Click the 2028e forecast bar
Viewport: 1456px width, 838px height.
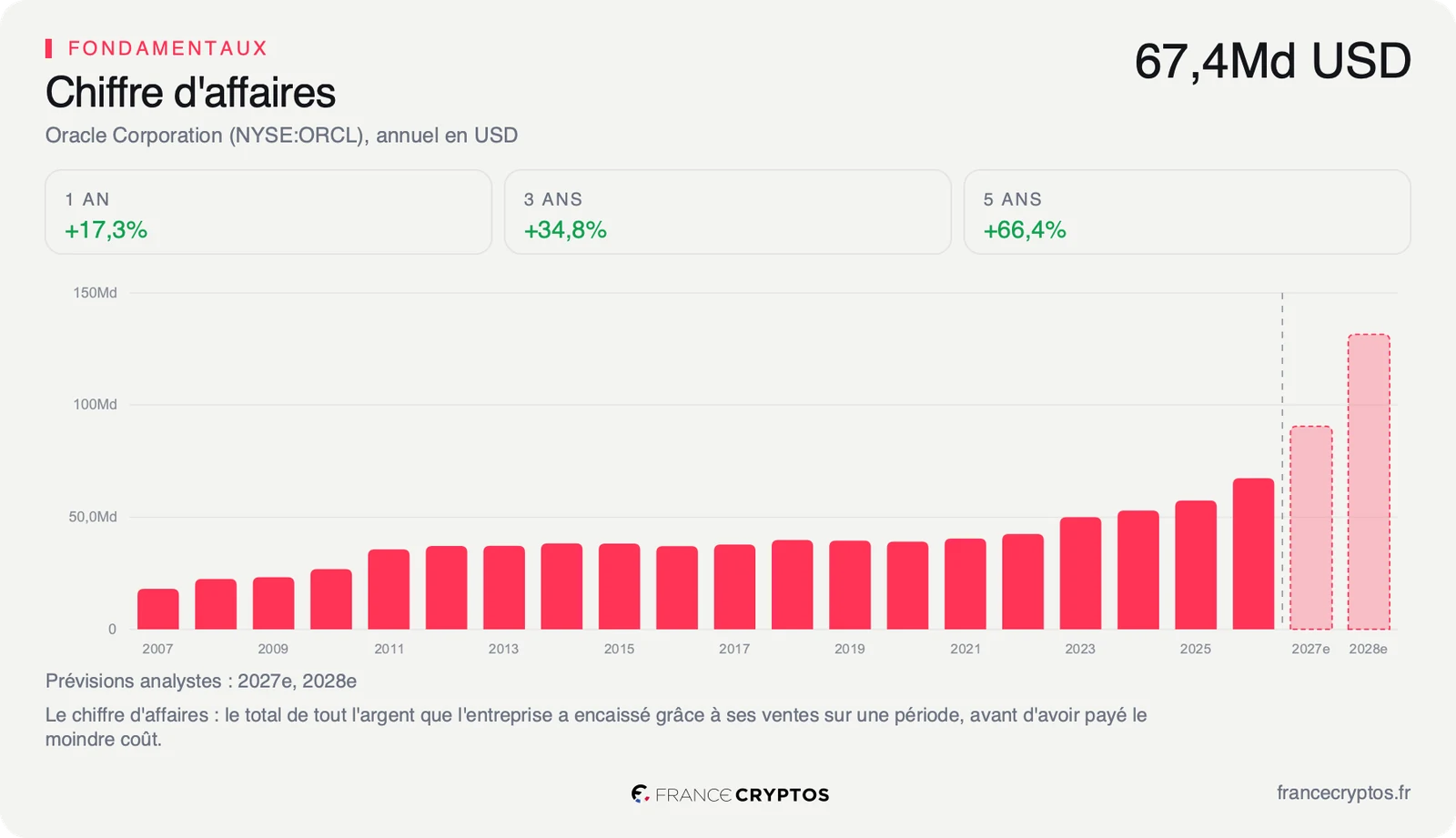1369,481
